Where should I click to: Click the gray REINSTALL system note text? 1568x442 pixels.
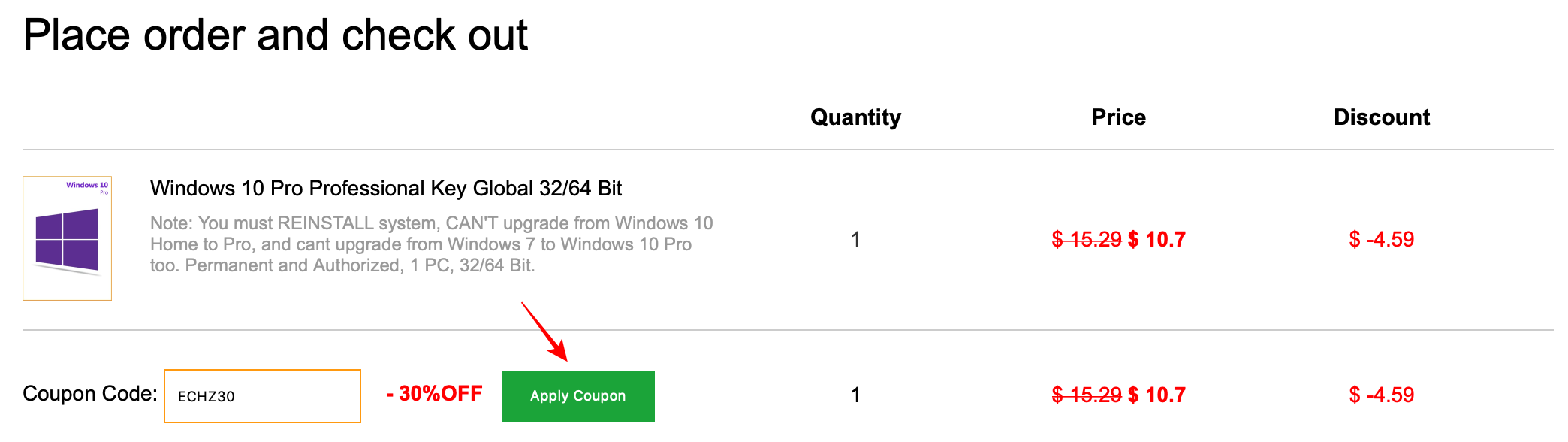pyautogui.click(x=431, y=244)
